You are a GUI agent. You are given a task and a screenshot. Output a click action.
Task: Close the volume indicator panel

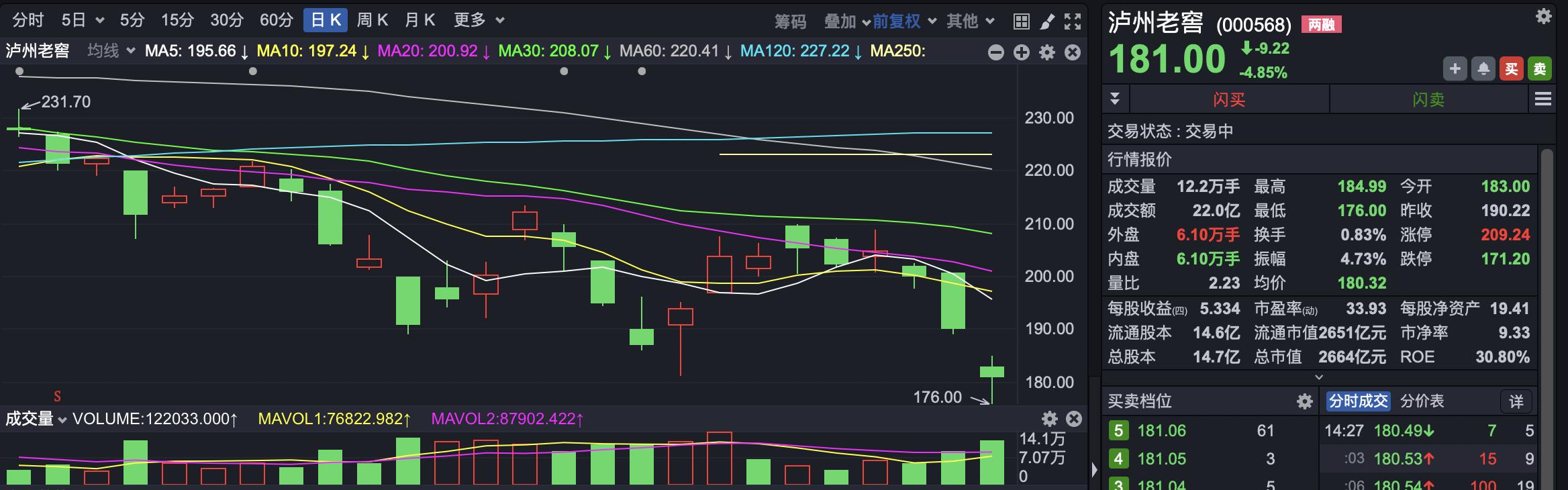[1074, 420]
